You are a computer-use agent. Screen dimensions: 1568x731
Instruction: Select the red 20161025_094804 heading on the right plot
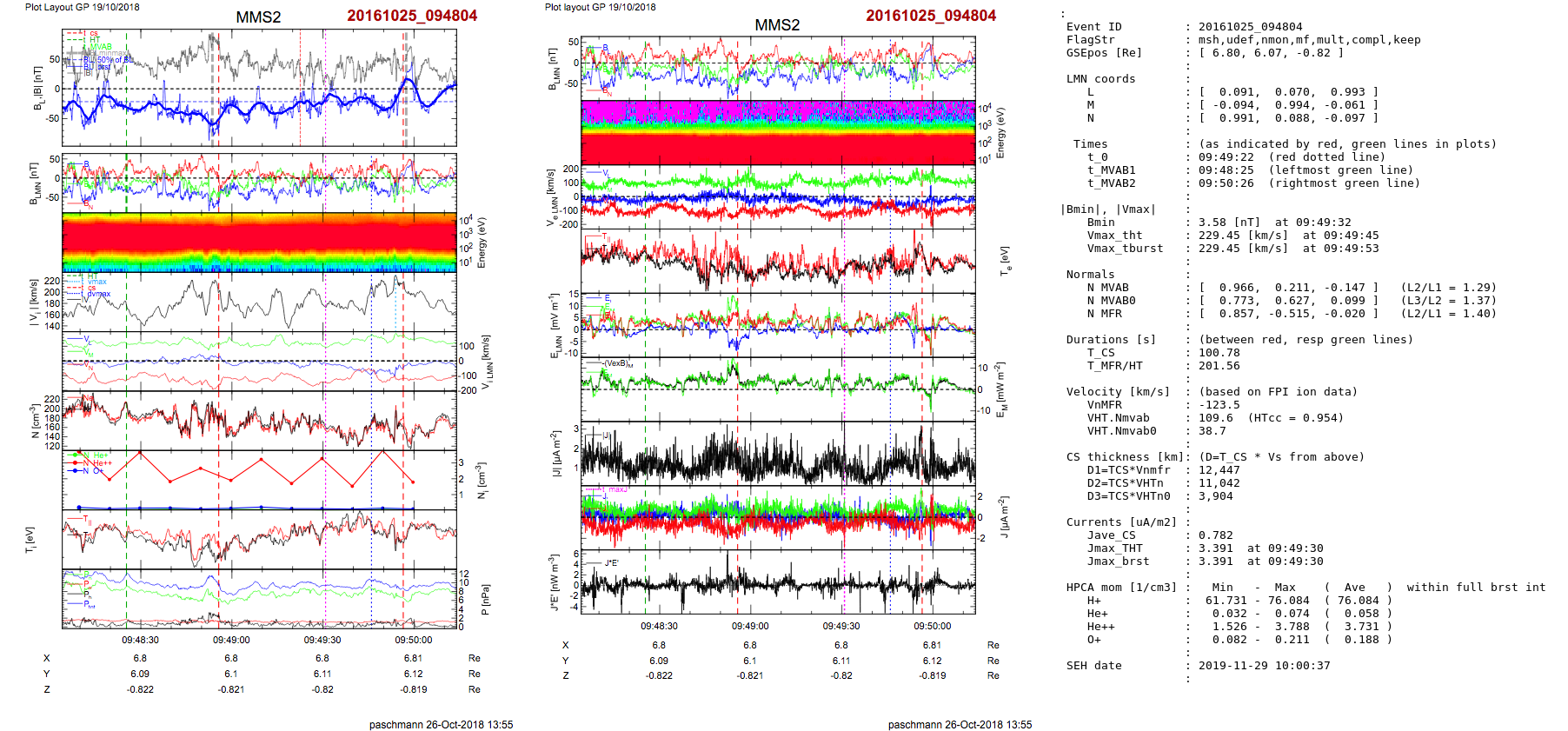[x=930, y=16]
